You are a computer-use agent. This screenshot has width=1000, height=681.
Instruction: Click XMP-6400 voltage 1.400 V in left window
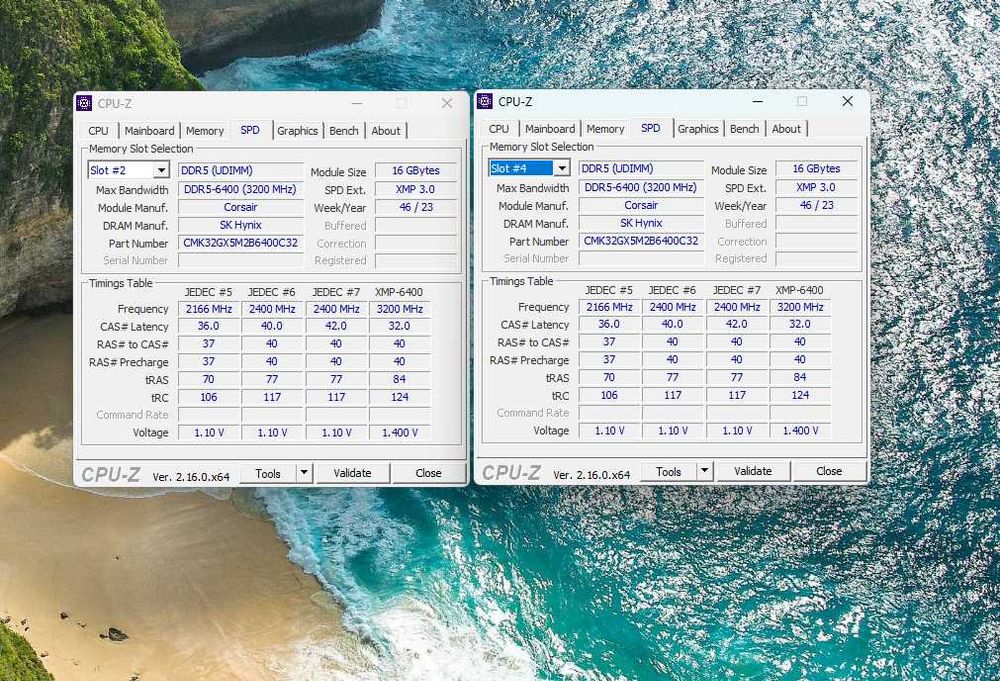[x=400, y=432]
